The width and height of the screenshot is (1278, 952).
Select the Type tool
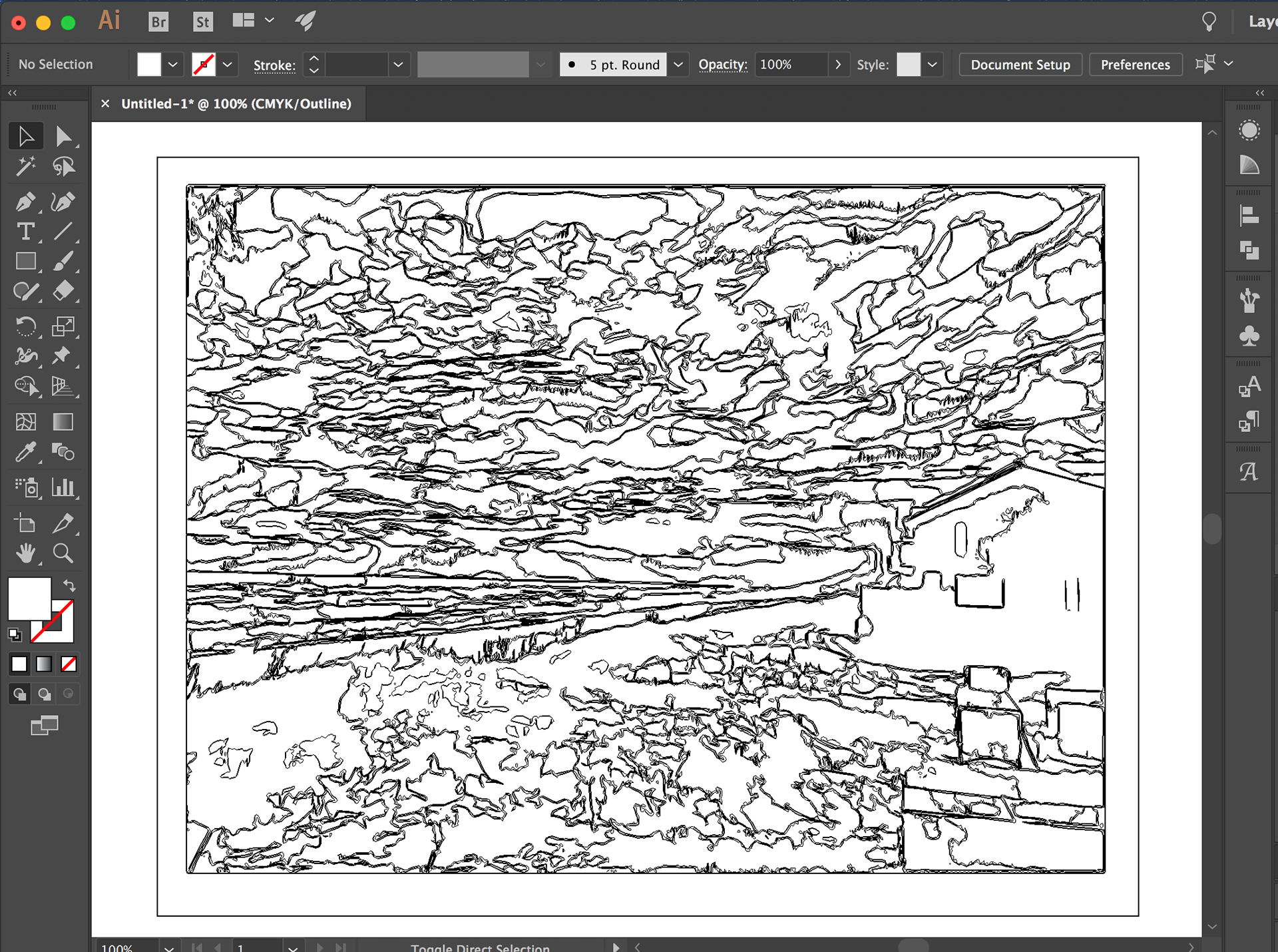pyautogui.click(x=25, y=232)
